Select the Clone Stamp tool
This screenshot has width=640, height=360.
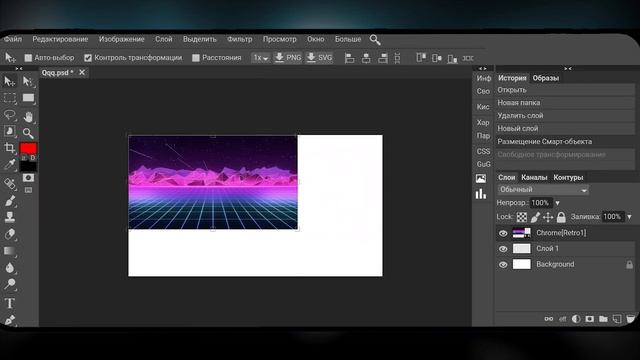pyautogui.click(x=10, y=217)
